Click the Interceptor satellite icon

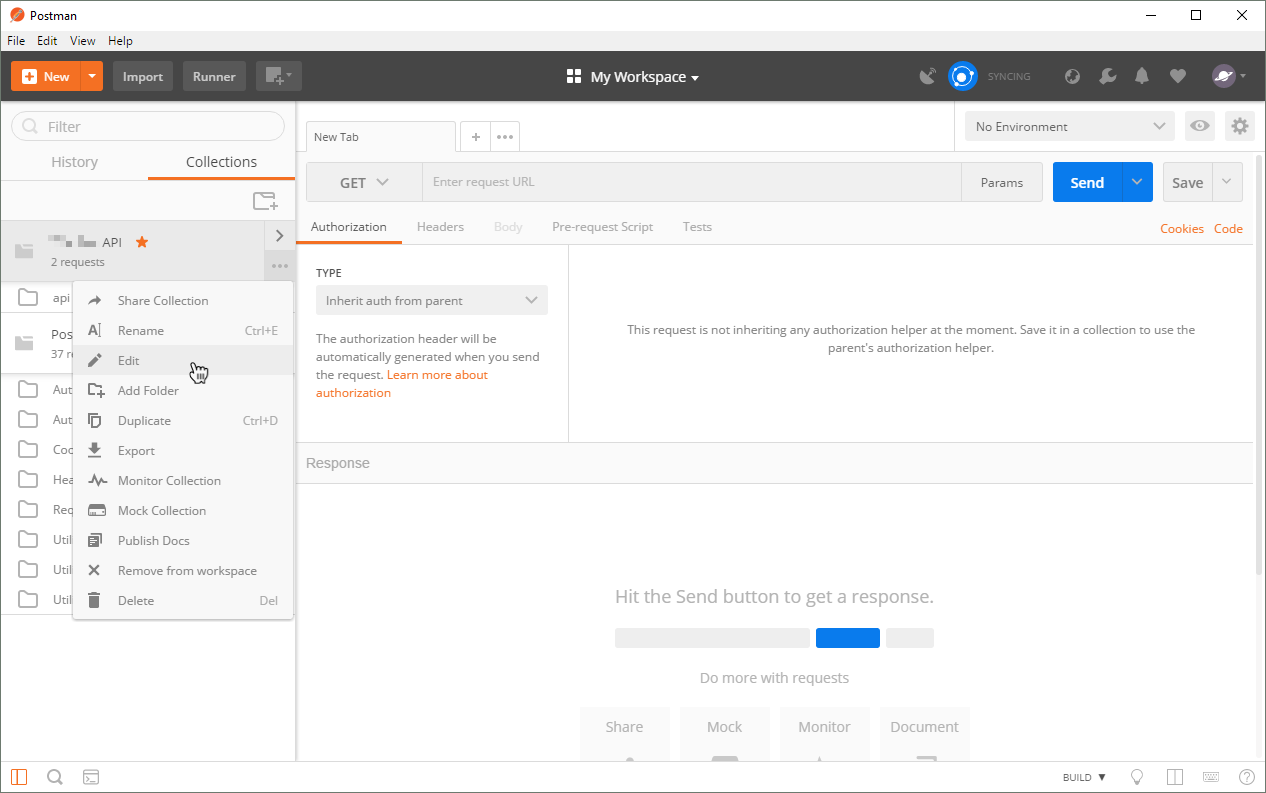[x=928, y=76]
